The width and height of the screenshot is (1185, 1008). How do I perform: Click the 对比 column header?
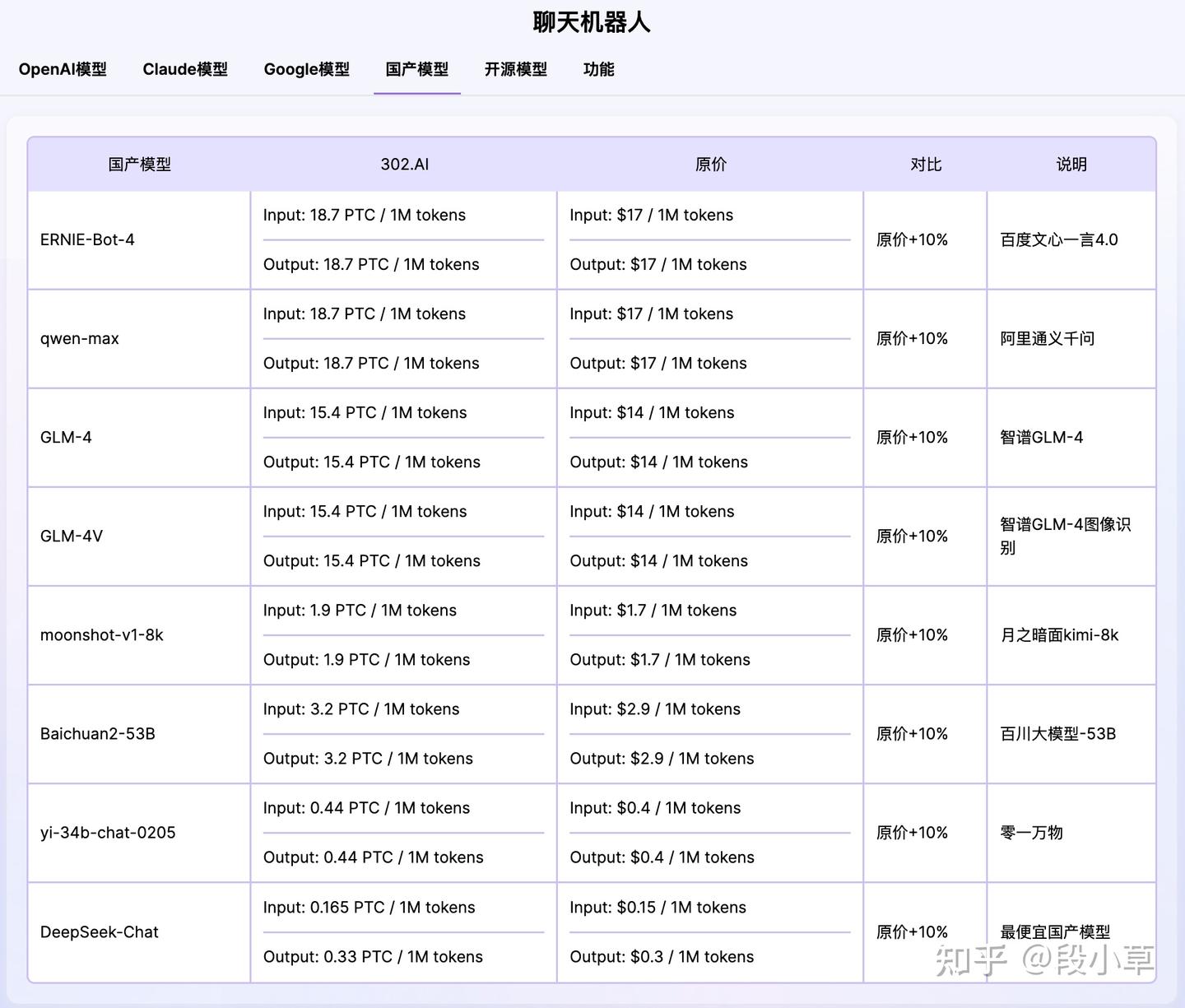(924, 164)
